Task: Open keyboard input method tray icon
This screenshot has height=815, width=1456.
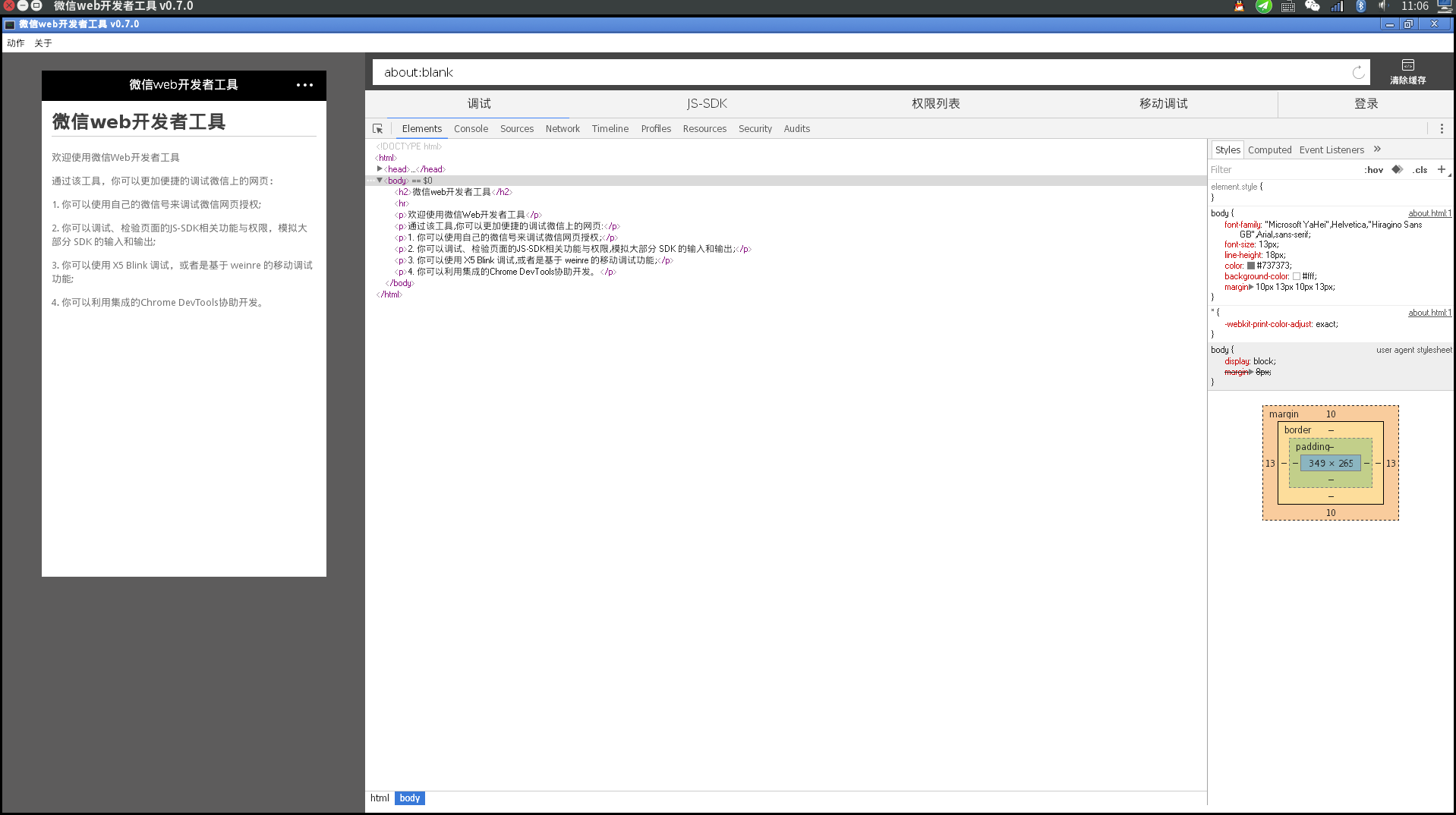Action: 1288,7
